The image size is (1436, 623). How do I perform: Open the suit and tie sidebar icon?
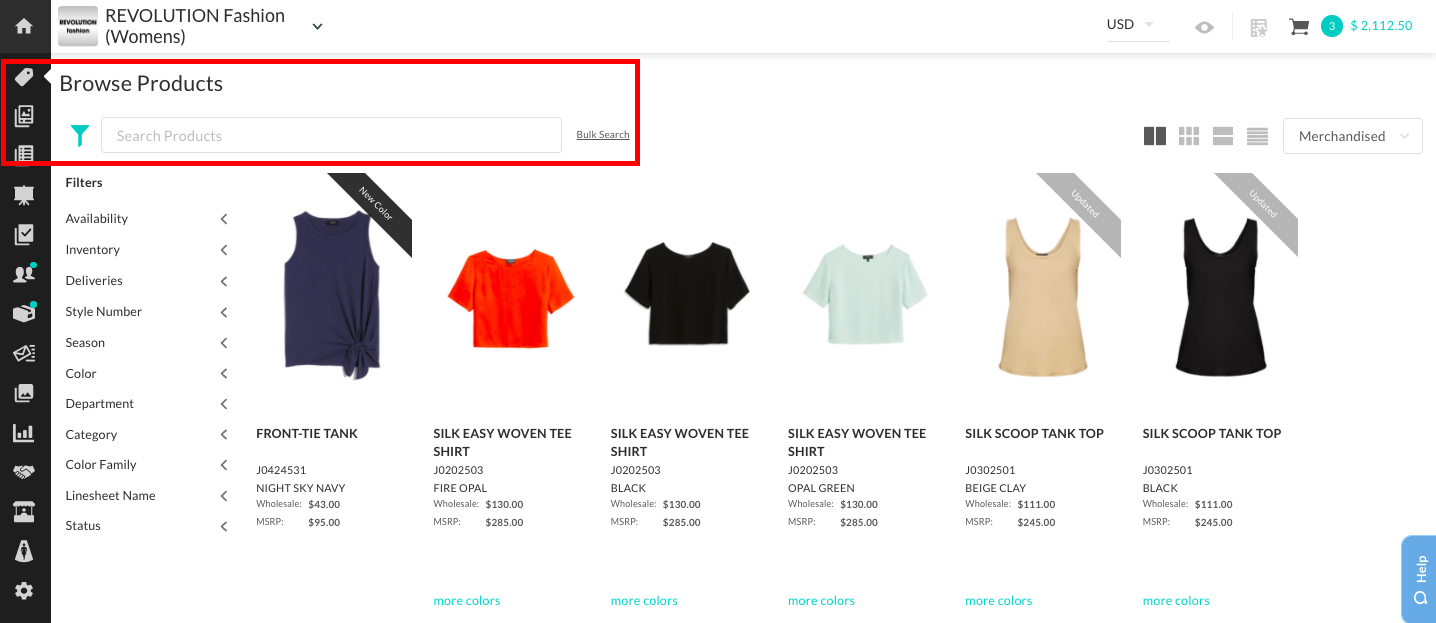pos(24,550)
